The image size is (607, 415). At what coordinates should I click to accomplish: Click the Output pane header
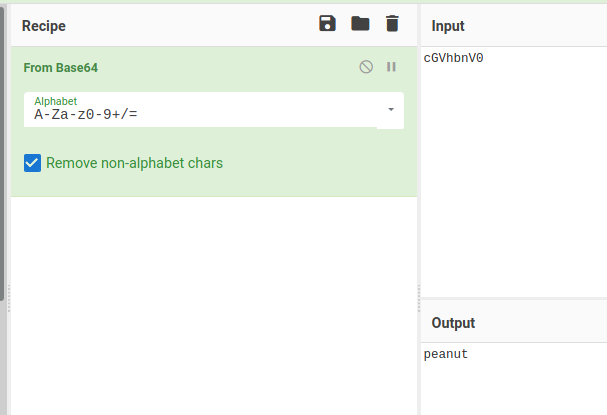pyautogui.click(x=453, y=323)
